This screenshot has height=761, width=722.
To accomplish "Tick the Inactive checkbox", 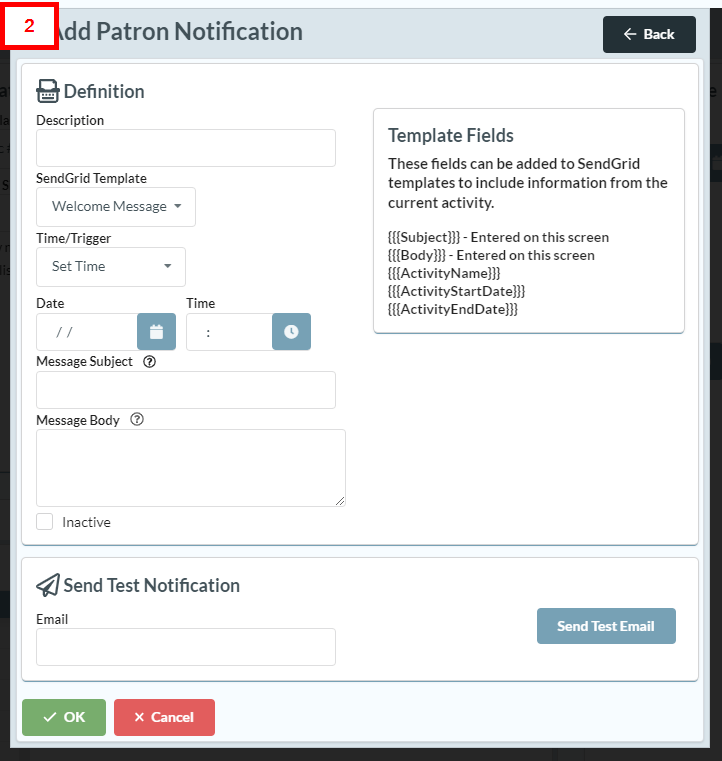I will tap(45, 522).
